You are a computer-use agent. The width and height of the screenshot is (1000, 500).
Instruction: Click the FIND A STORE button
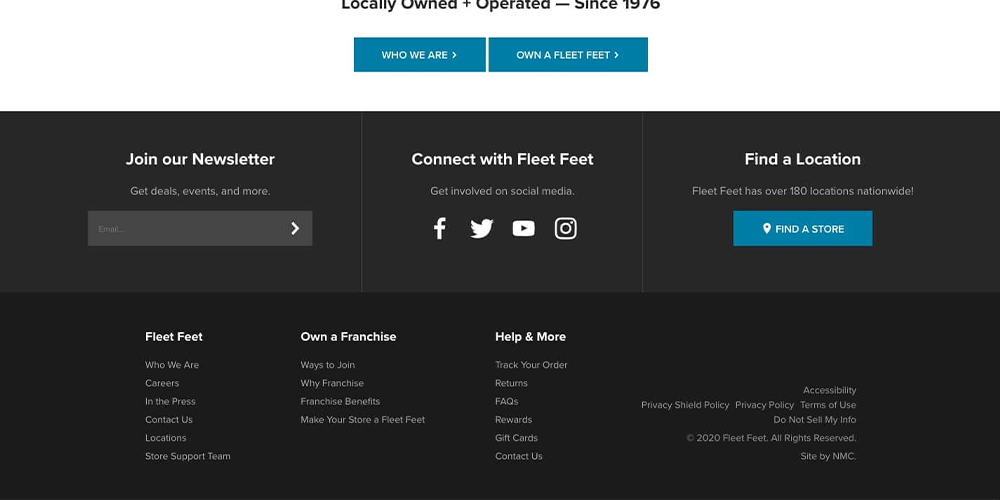[803, 228]
